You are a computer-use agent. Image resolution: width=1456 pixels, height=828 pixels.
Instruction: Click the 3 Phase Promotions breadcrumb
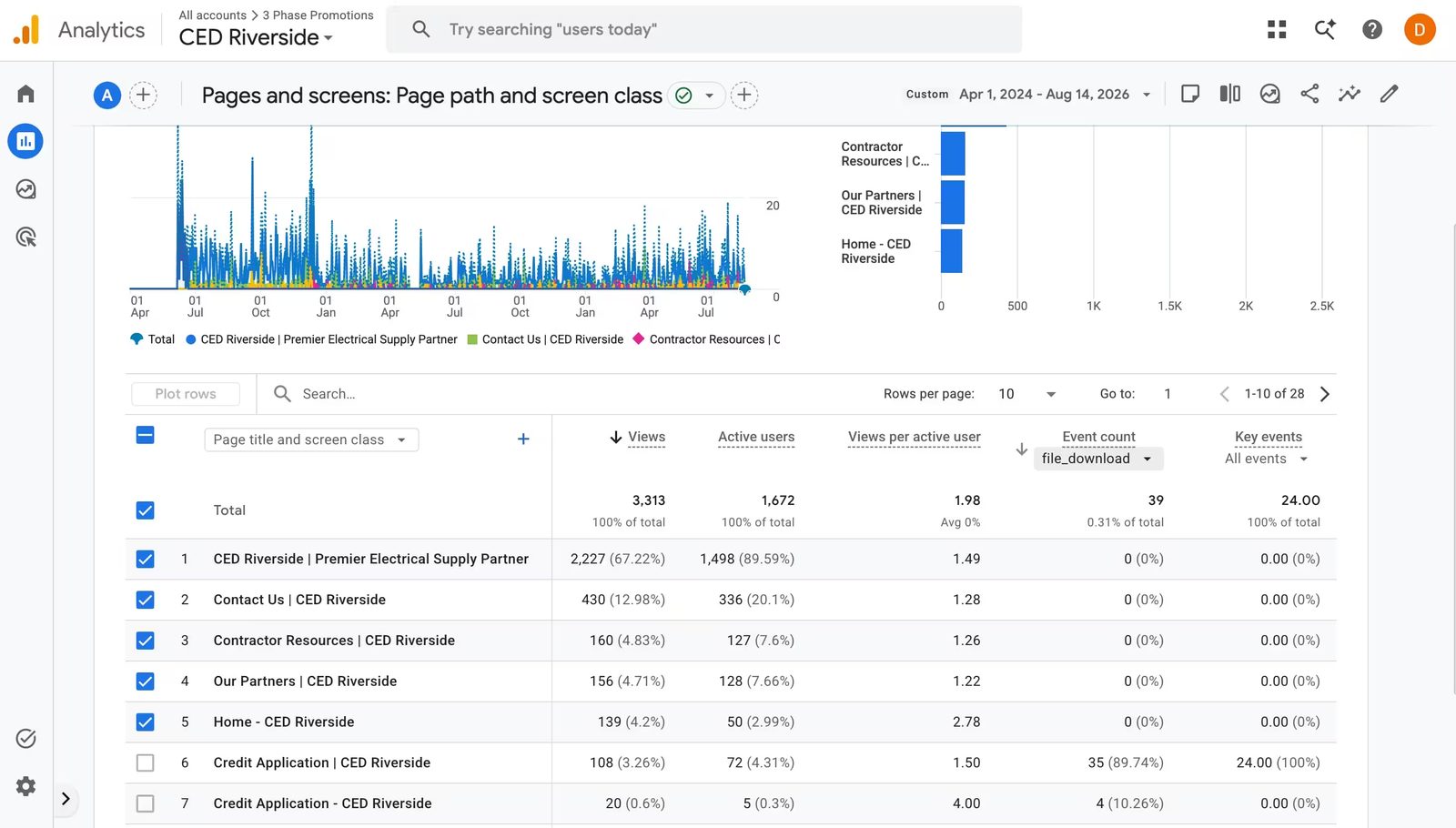coord(318,15)
